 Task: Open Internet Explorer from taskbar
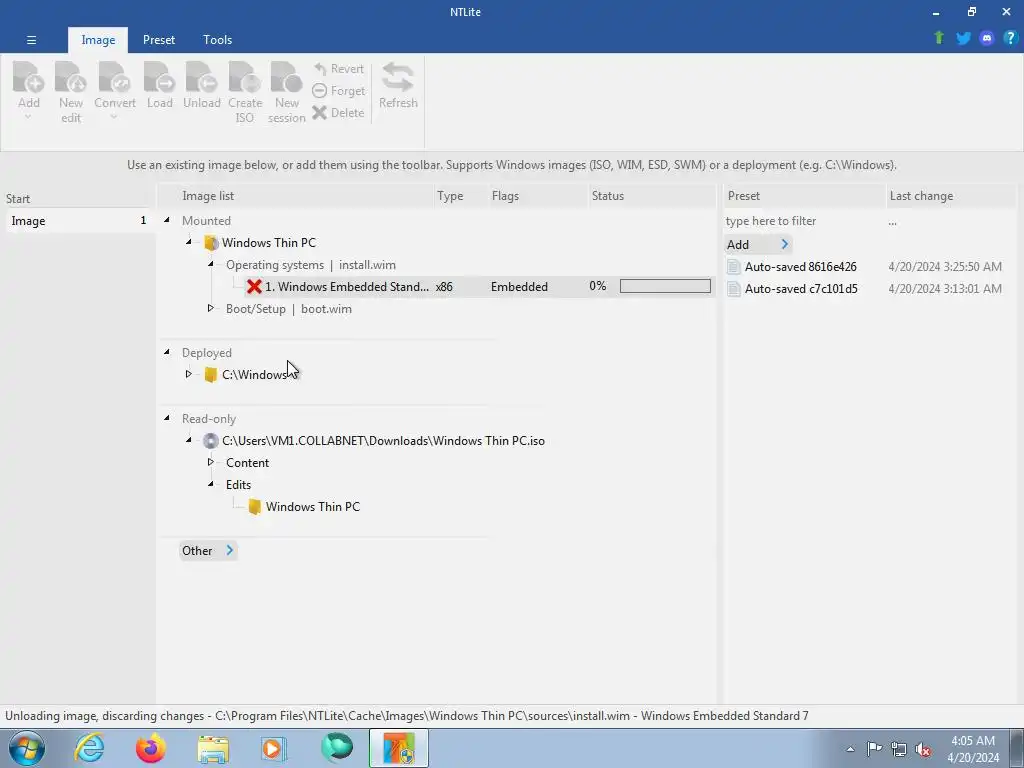pos(89,748)
